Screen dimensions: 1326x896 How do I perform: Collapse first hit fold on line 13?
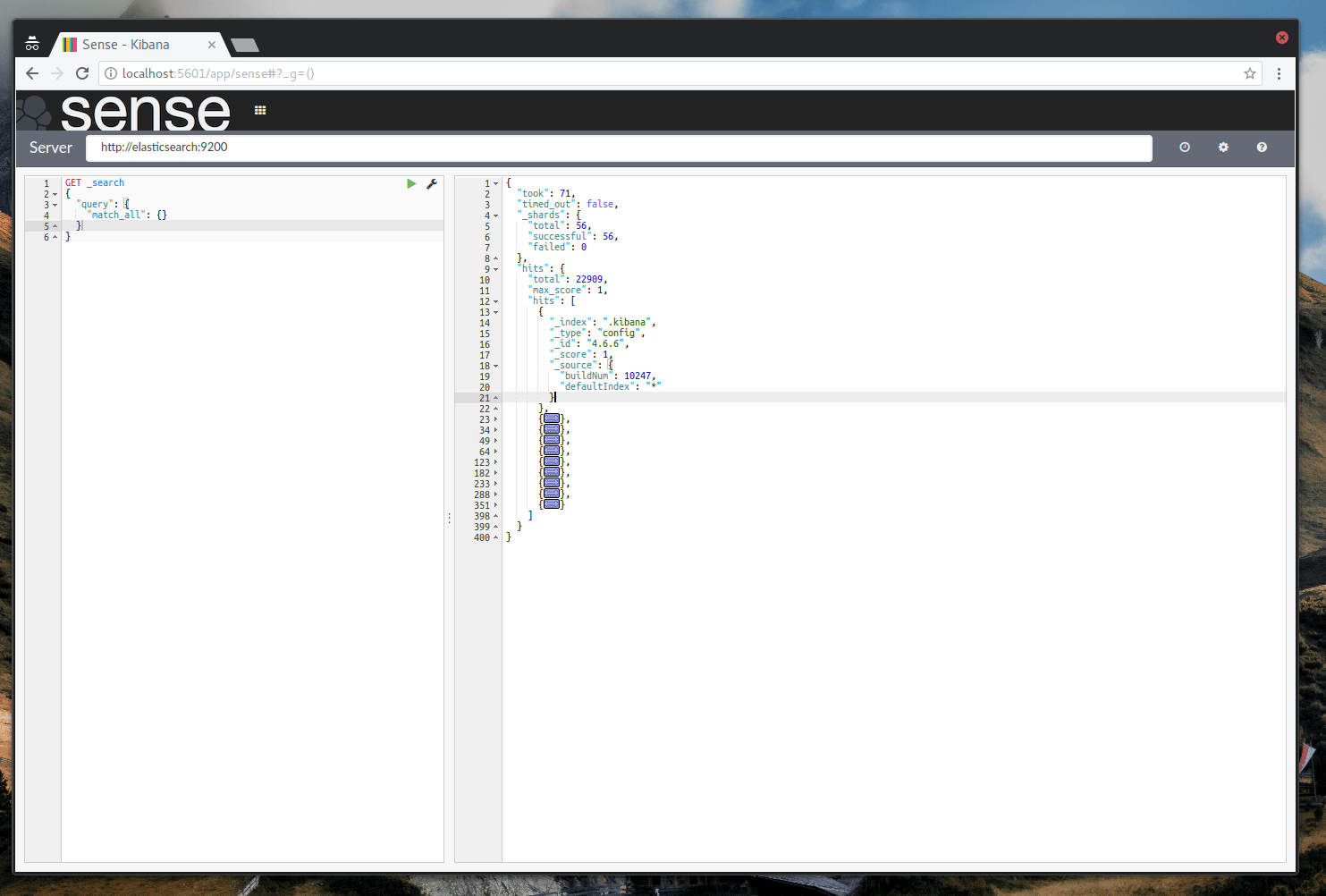pos(496,312)
